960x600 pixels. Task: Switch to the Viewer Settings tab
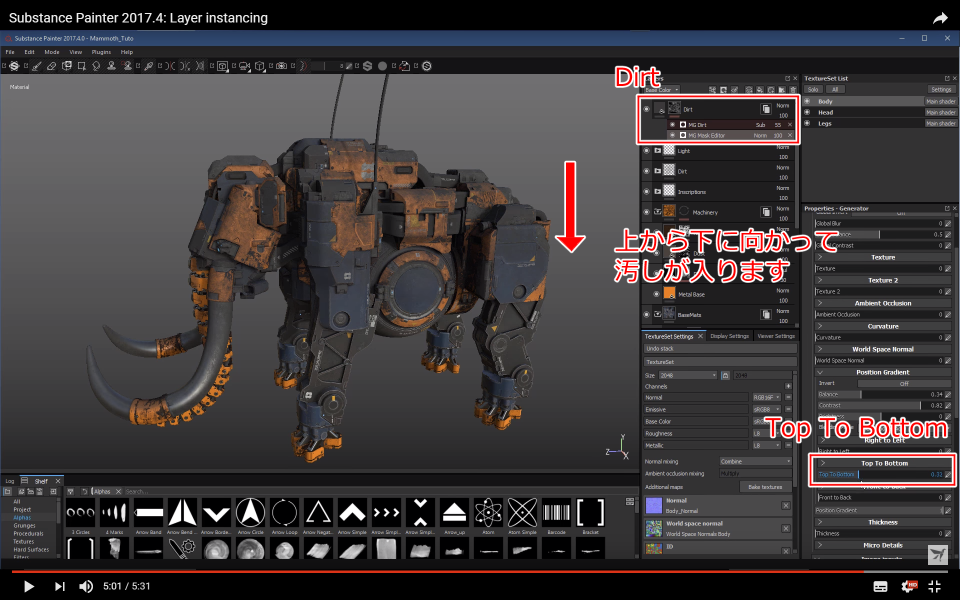(x=776, y=336)
